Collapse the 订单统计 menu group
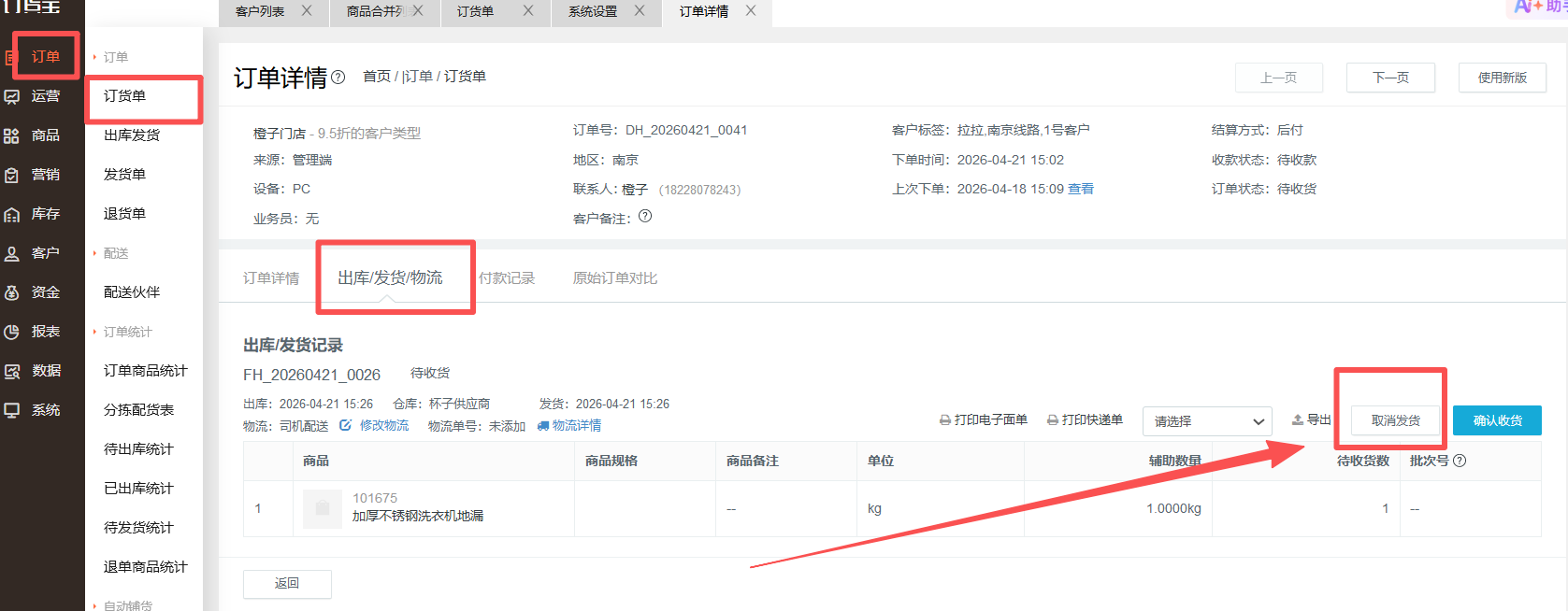This screenshot has height=611, width=1568. coord(122,332)
